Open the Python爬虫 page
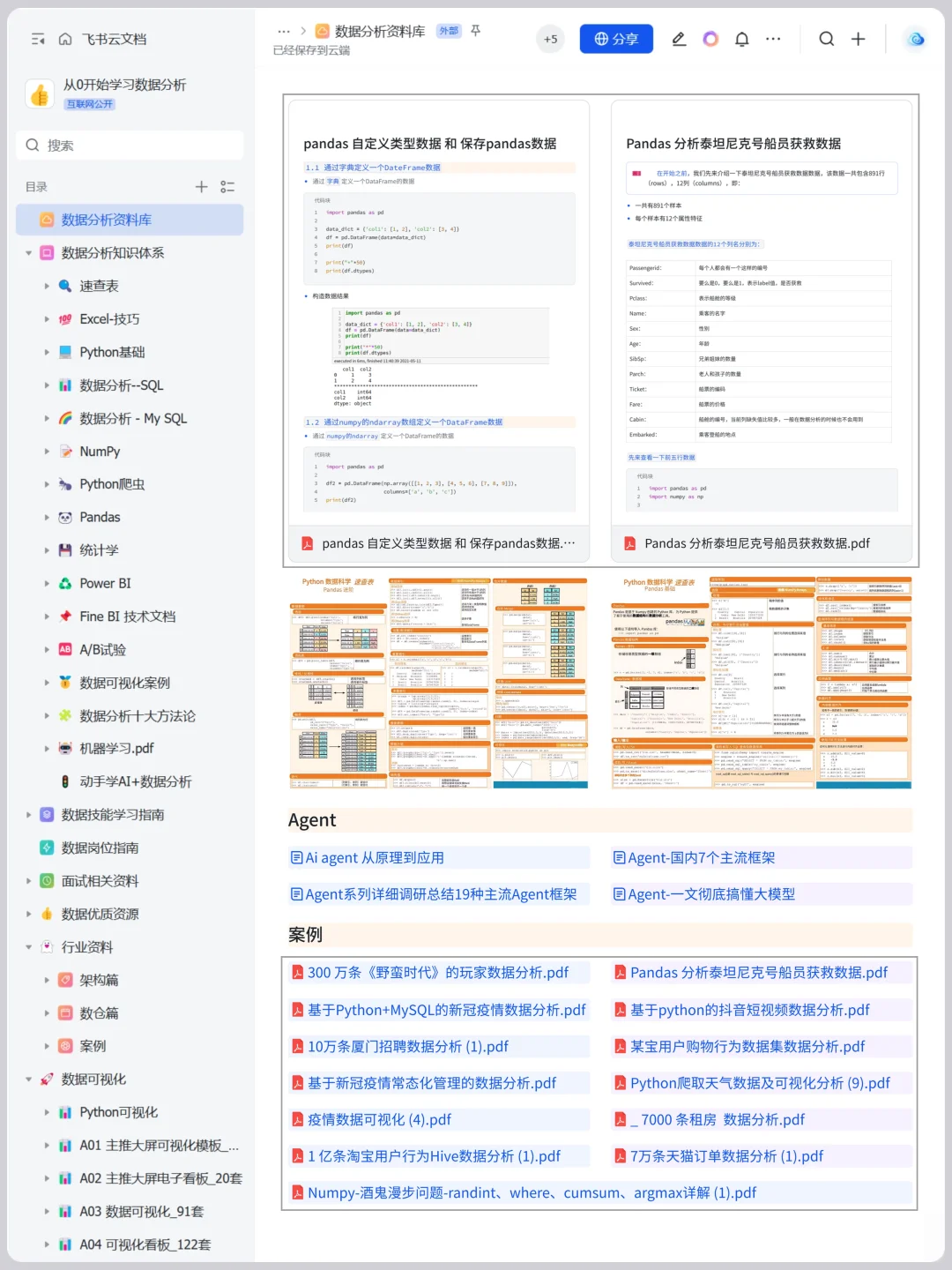Screen dimensions: 952x1270 (112, 484)
